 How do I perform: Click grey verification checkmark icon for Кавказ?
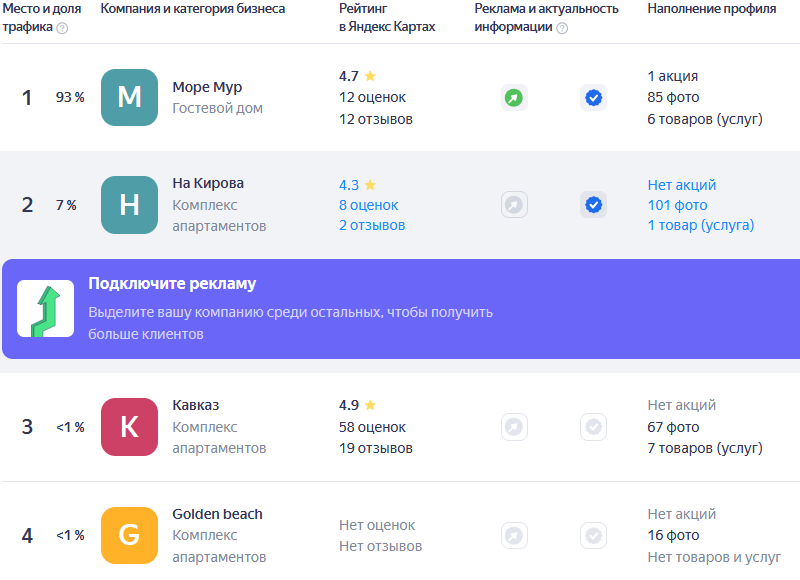tap(593, 427)
